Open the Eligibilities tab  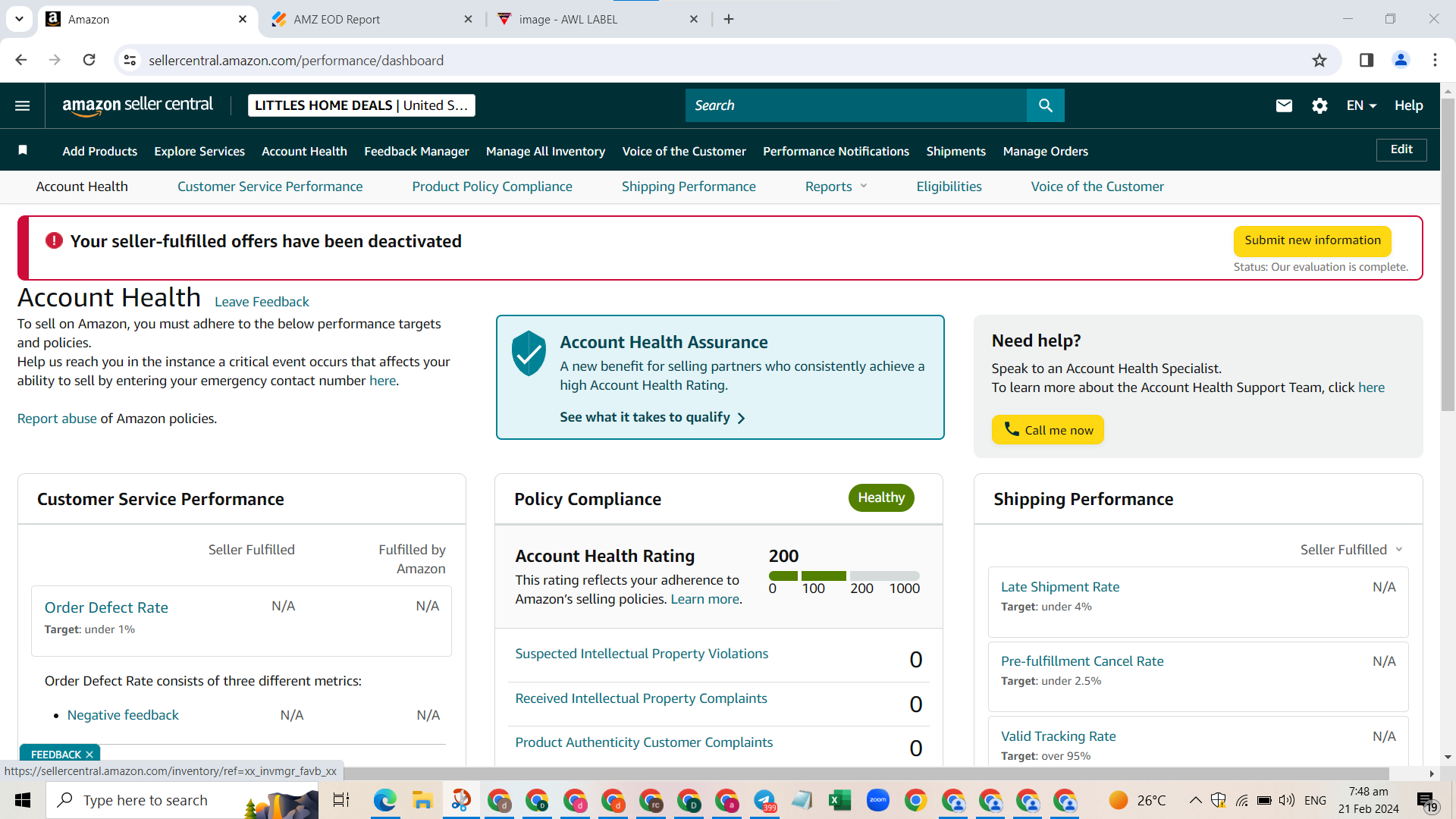[x=949, y=187]
